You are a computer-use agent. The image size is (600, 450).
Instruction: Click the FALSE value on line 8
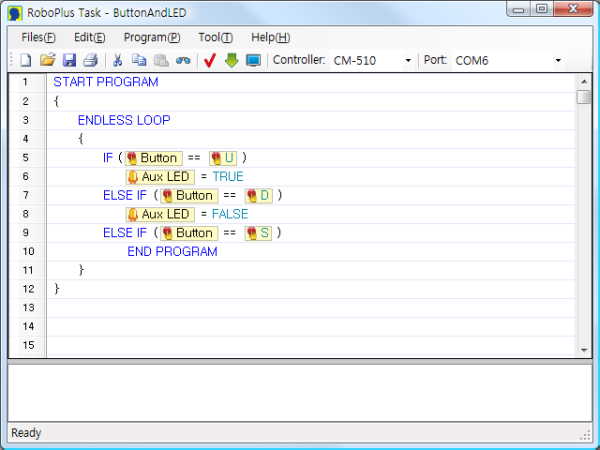click(230, 214)
